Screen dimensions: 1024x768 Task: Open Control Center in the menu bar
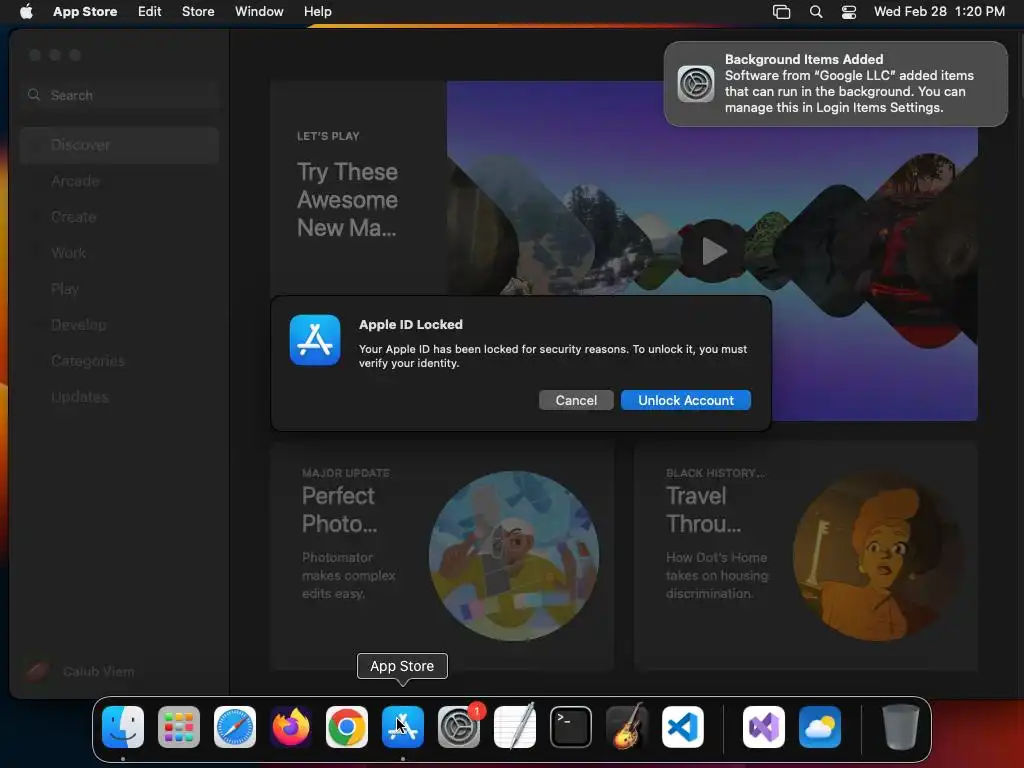tap(849, 11)
